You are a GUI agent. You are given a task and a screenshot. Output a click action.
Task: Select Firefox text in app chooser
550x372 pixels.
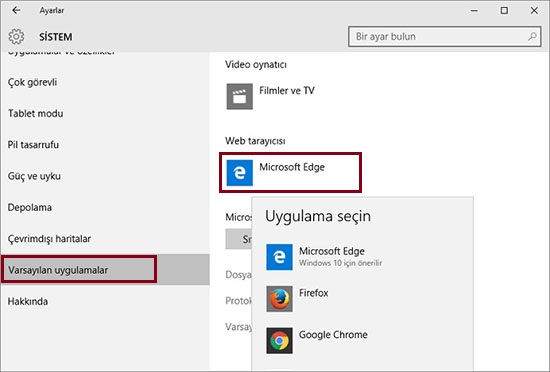pyautogui.click(x=314, y=293)
